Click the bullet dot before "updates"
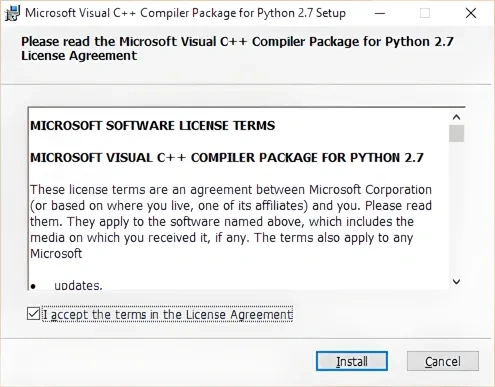495x387 pixels. 33,286
